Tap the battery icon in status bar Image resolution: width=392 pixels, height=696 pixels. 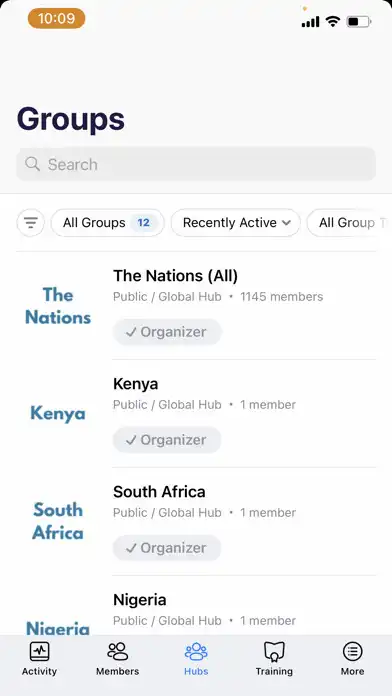pyautogui.click(x=359, y=21)
